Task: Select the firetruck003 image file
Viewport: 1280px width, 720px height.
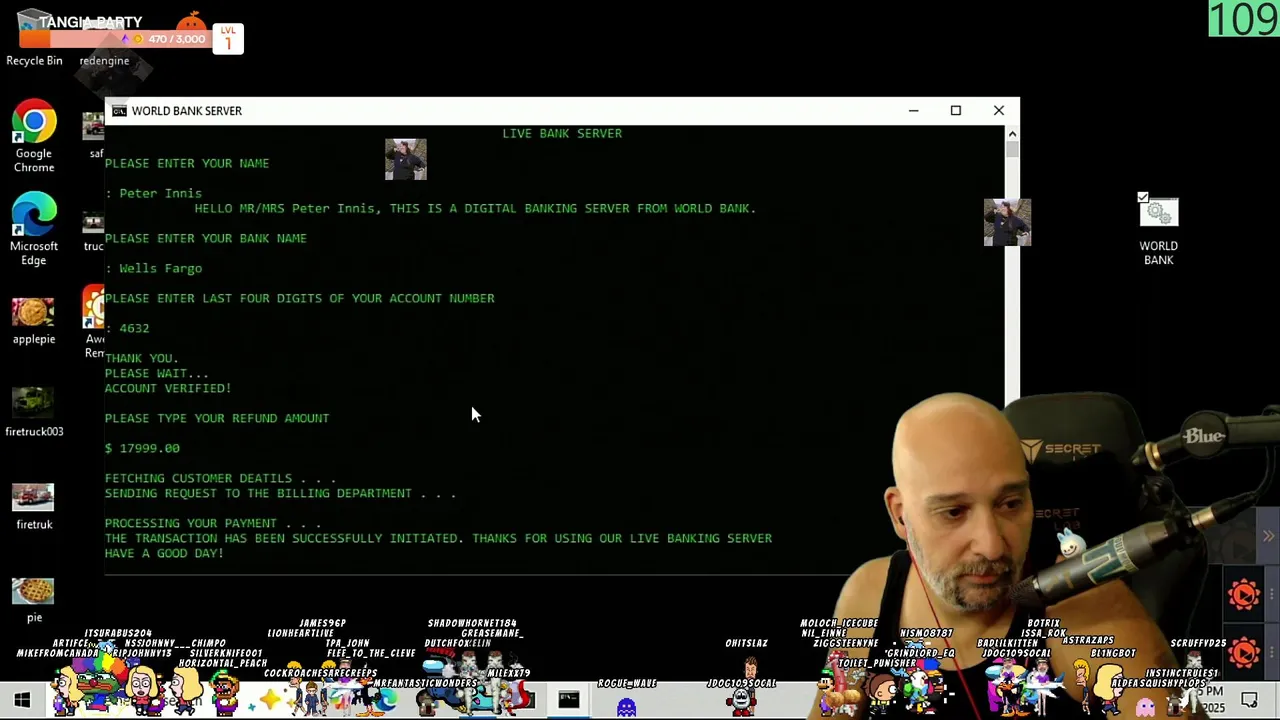Action: 34,413
